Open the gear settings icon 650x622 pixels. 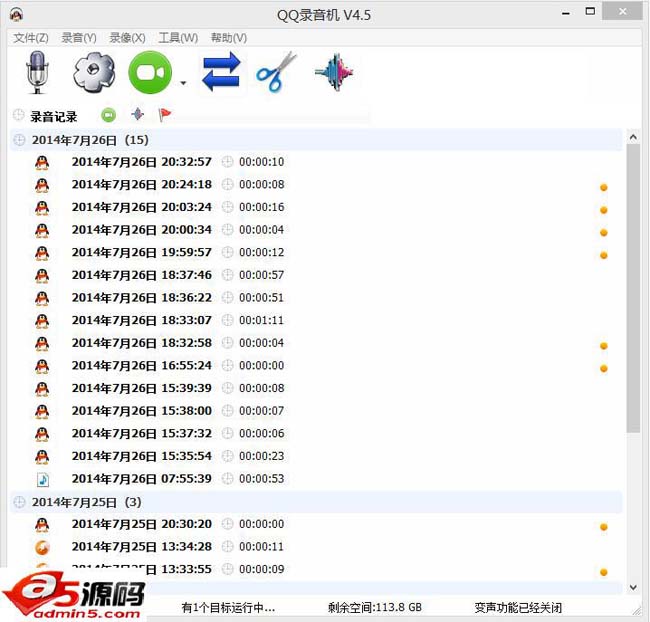[x=94, y=72]
